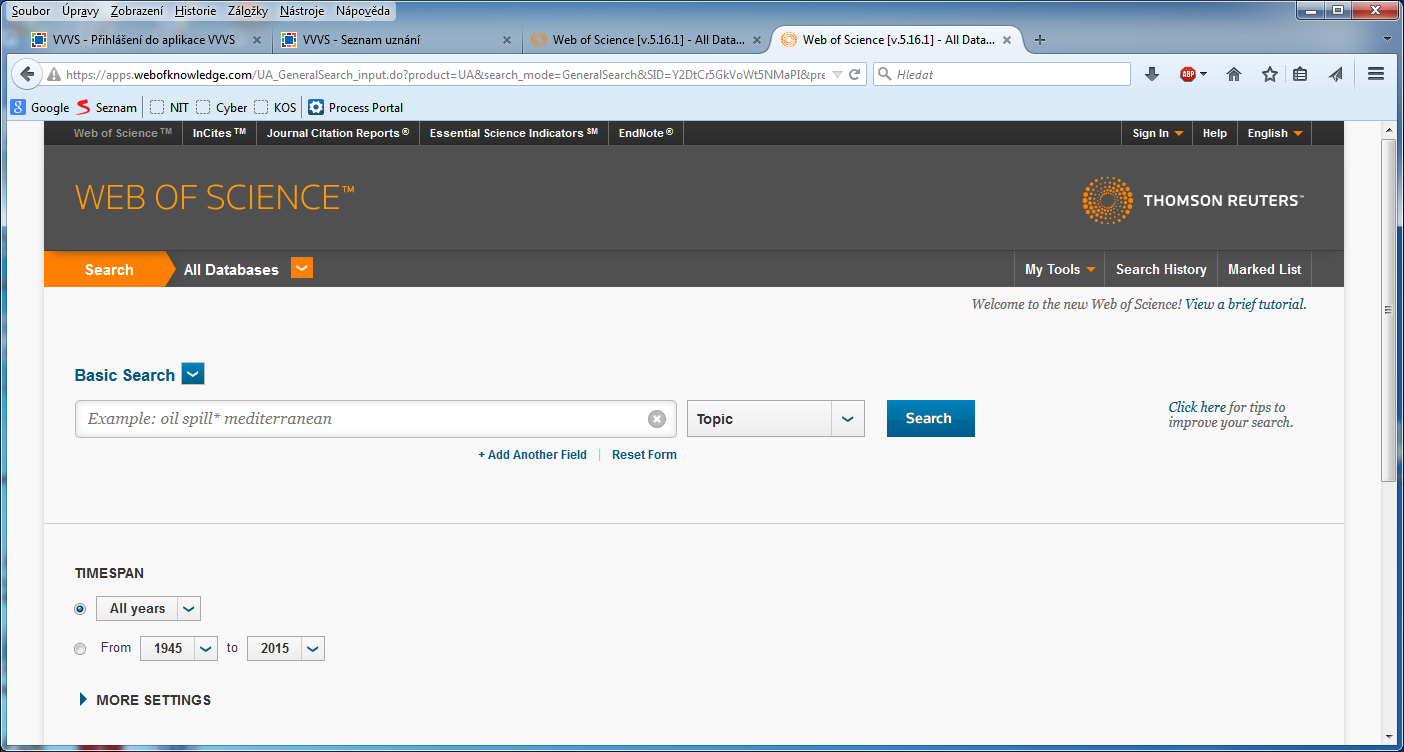Open the Úpravy menu

tap(80, 11)
